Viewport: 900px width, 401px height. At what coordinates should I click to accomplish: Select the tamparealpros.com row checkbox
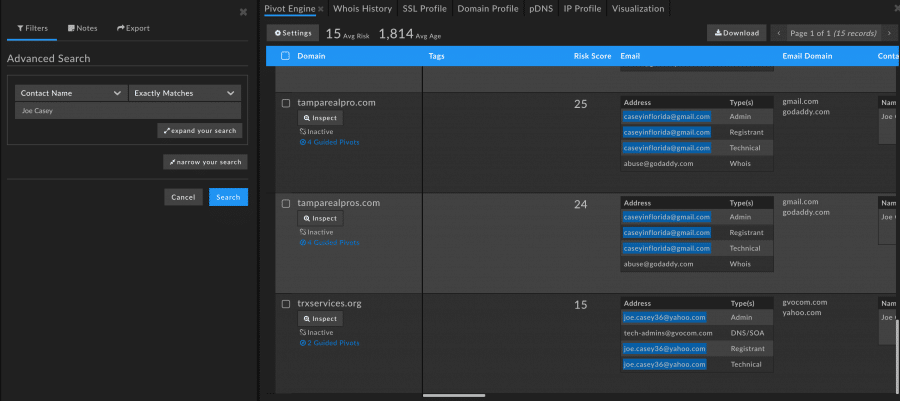[286, 204]
